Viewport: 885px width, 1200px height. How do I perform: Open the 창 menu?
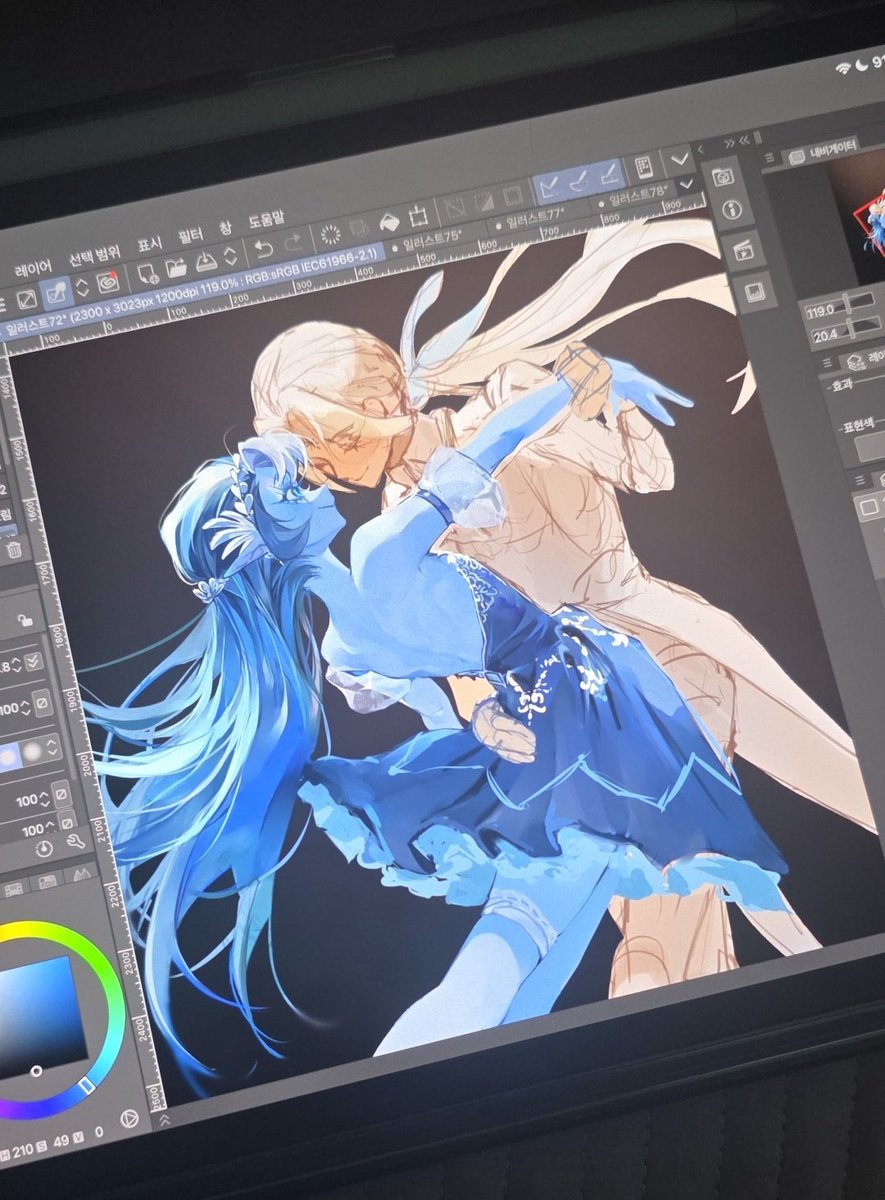click(225, 228)
